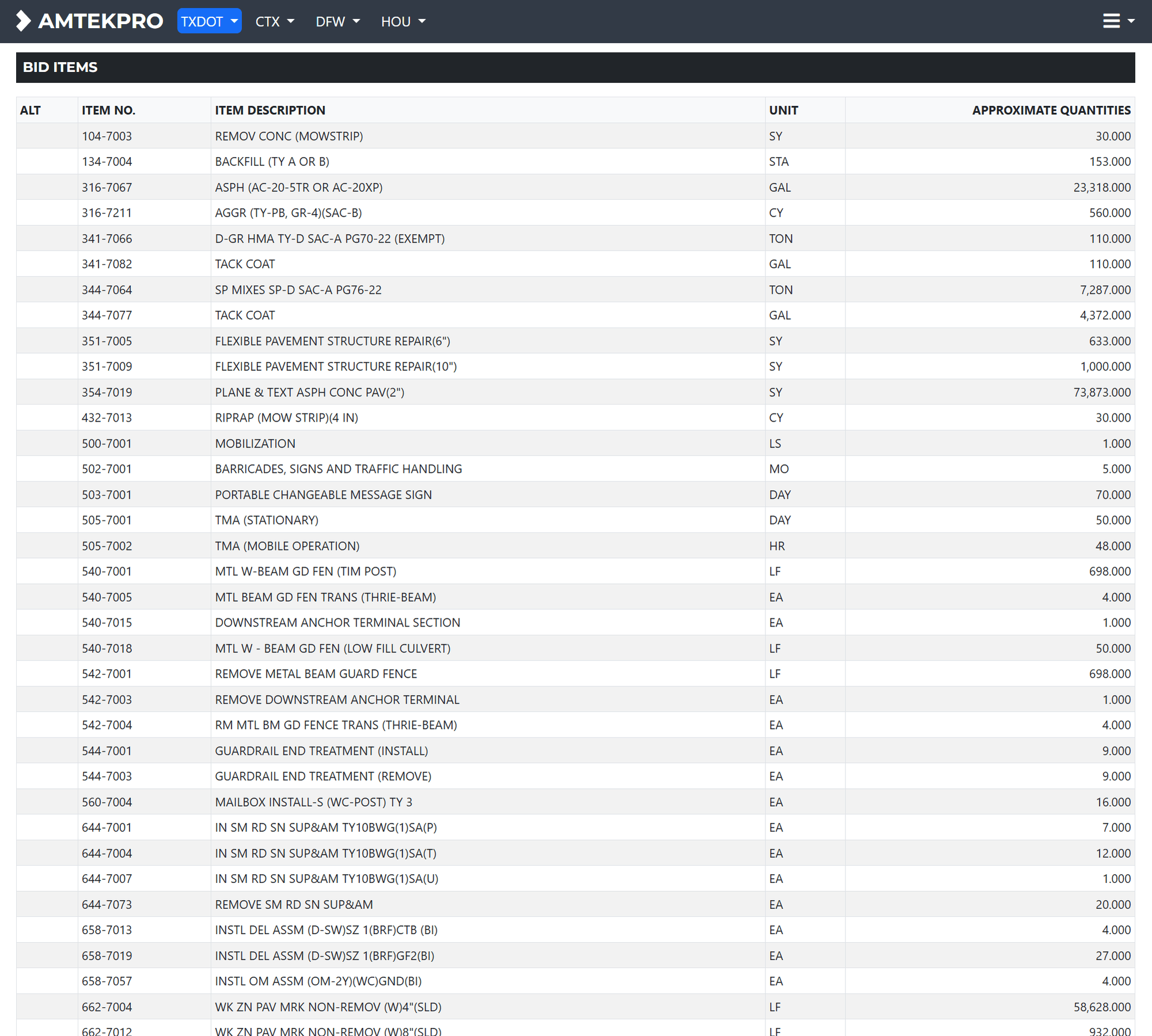Click the AMTEKPRO brand name link
Image resolution: width=1152 pixels, height=1036 pixels.
tap(100, 21)
